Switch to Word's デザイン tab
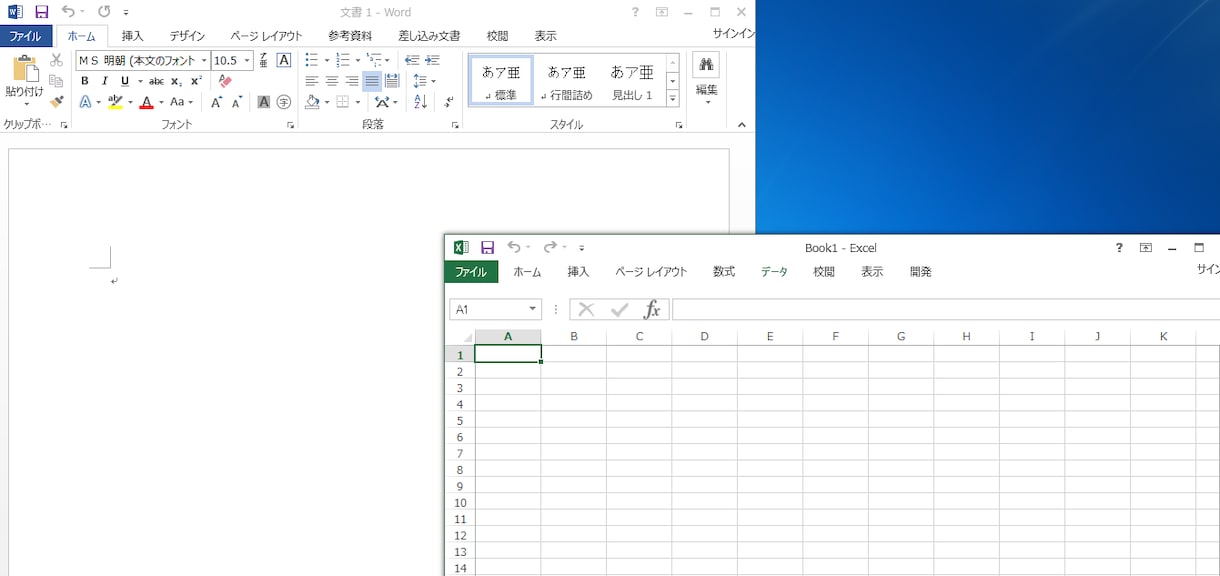Viewport: 1220px width, 576px height. coord(187,36)
